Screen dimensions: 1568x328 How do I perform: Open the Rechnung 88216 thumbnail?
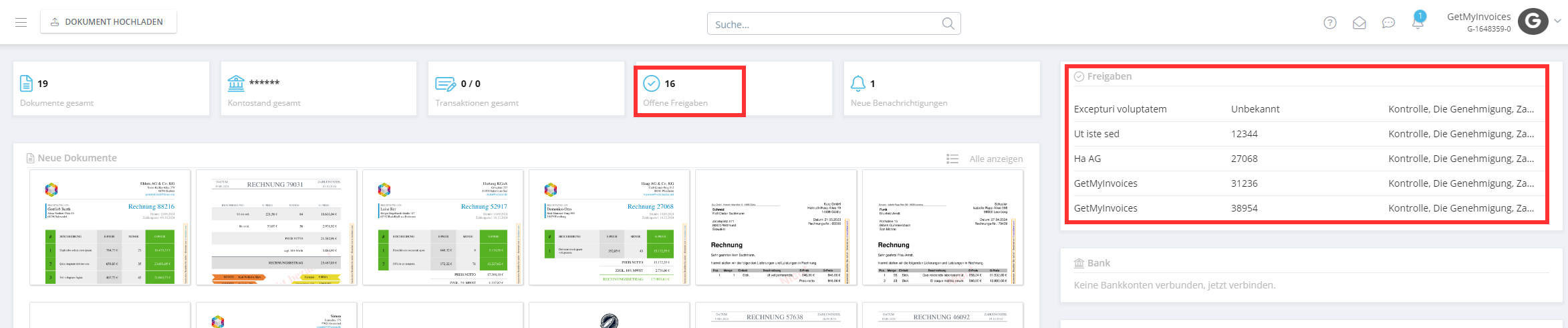(x=110, y=228)
